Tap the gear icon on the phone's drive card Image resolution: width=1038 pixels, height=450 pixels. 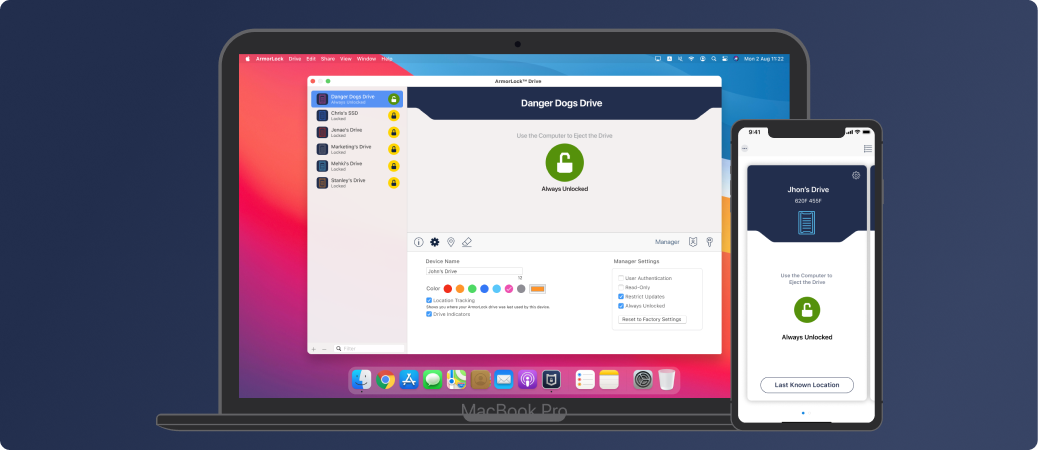856,175
